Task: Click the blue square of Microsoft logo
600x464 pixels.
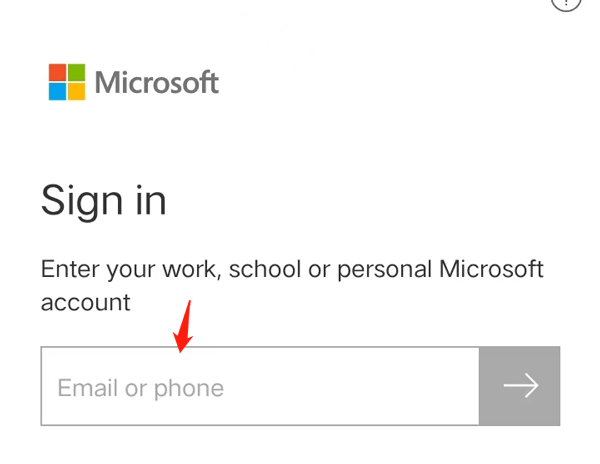Action: click(57, 92)
